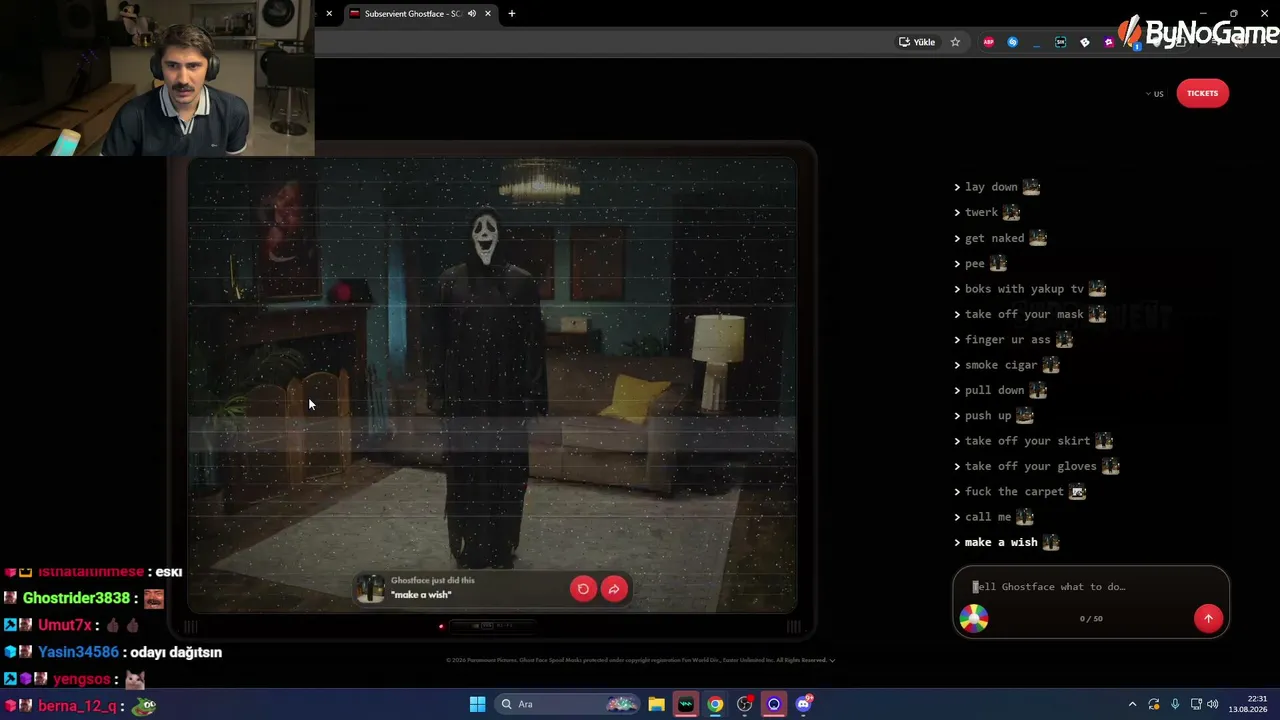
Task: Submit the command with red arrow button
Action: tap(1208, 618)
